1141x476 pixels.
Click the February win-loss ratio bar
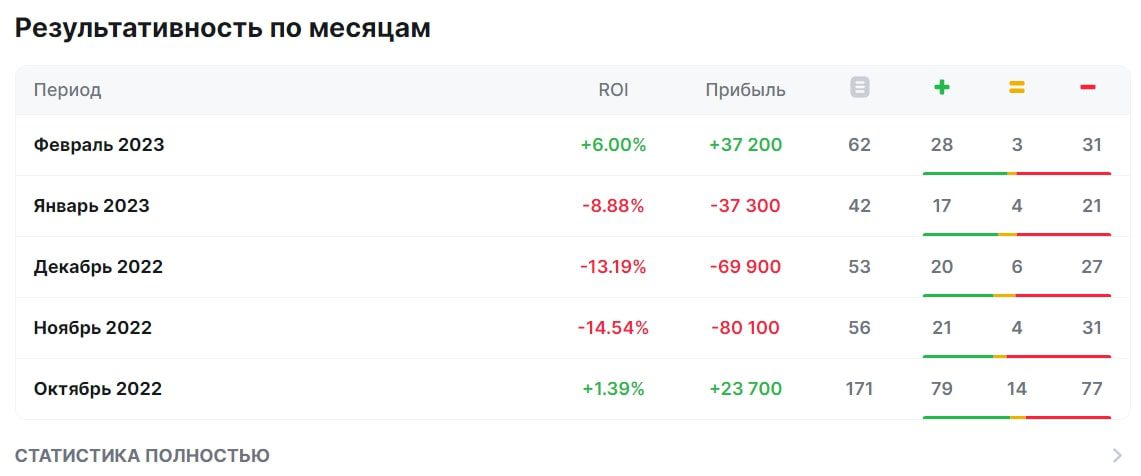(1017, 173)
